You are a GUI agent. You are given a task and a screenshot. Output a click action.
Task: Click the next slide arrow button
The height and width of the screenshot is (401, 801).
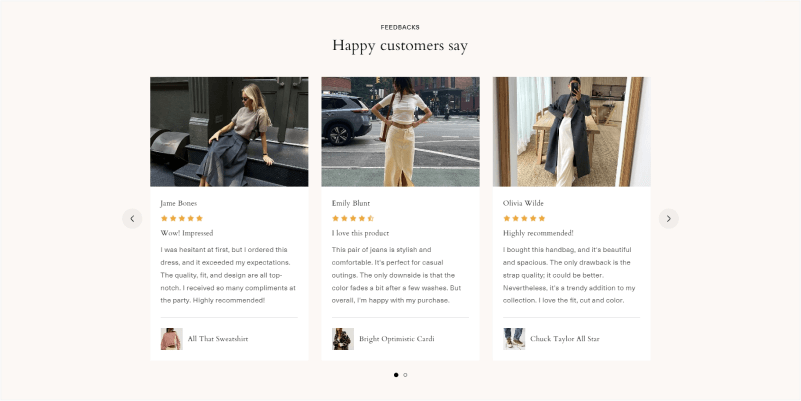[x=669, y=218]
